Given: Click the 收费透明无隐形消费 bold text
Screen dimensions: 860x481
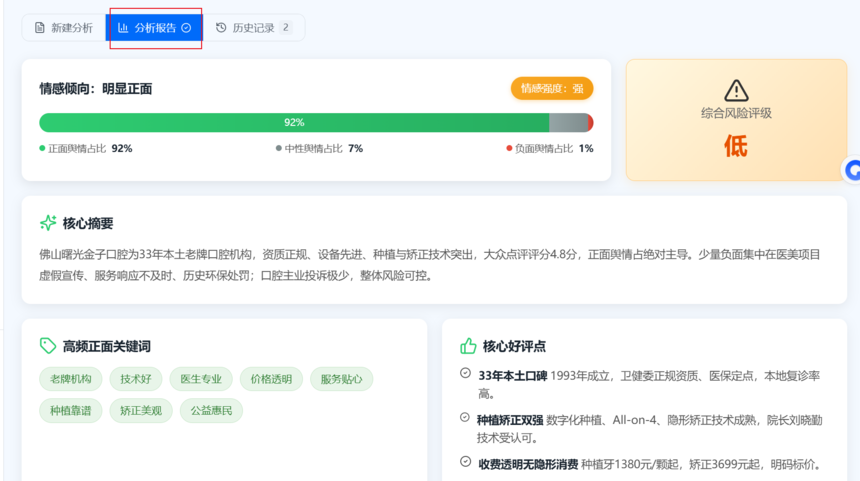Looking at the screenshot, I should (528, 465).
